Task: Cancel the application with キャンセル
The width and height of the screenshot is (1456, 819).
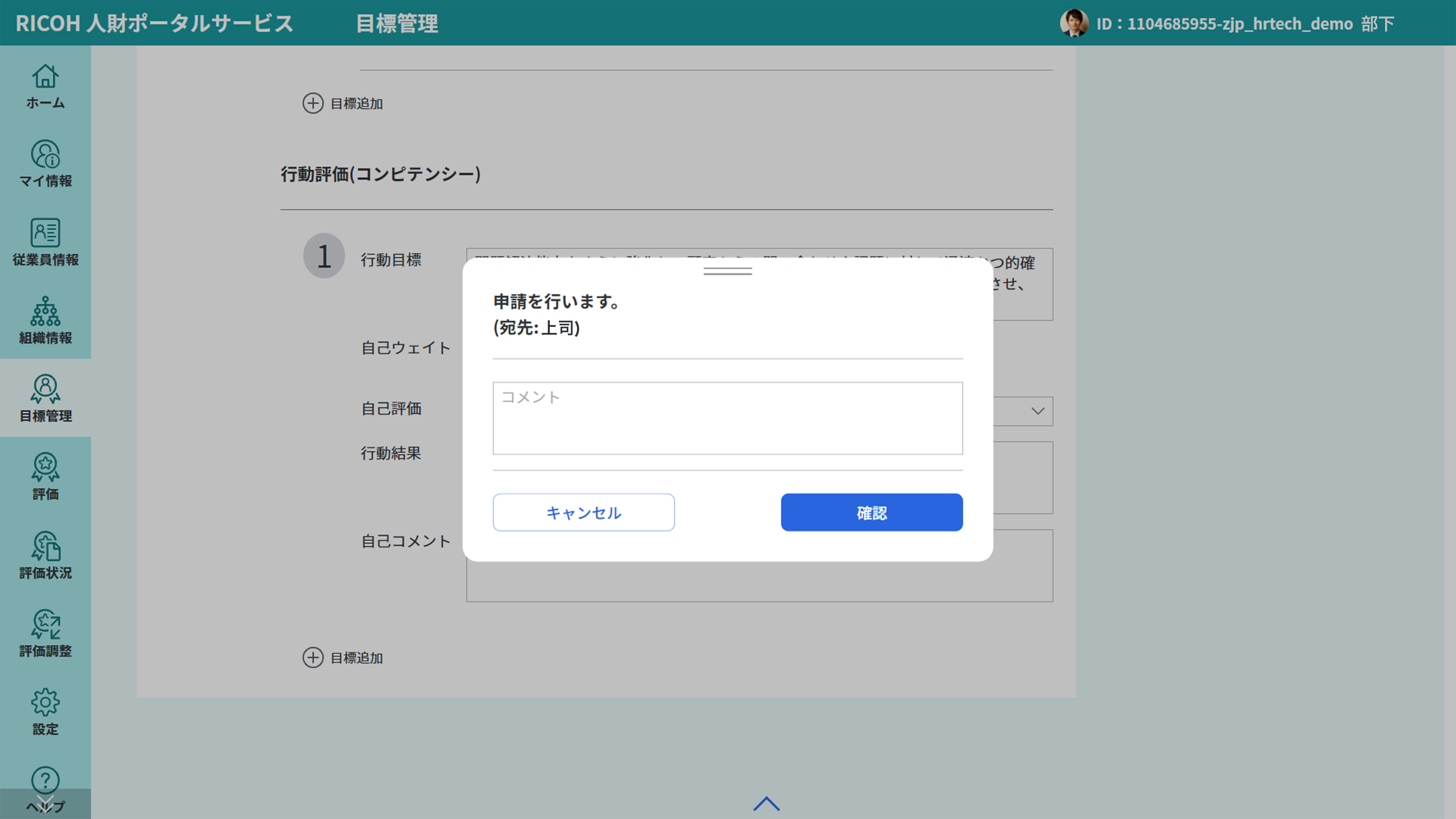Action: click(x=583, y=512)
